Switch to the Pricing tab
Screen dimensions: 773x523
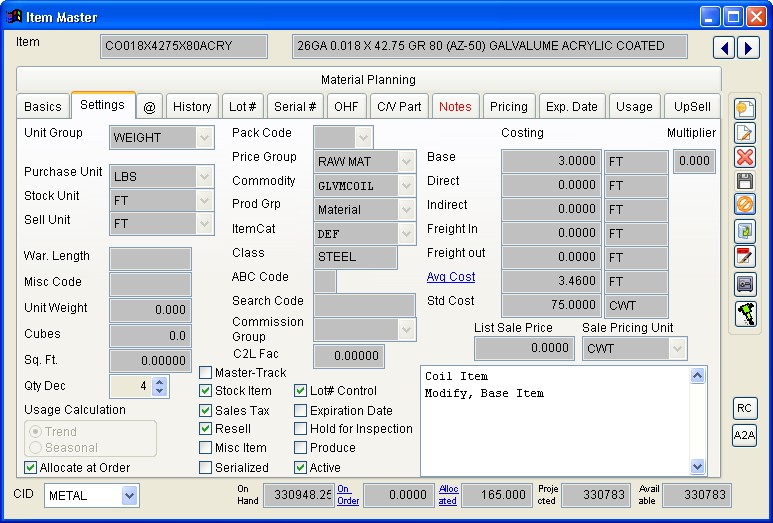508,107
